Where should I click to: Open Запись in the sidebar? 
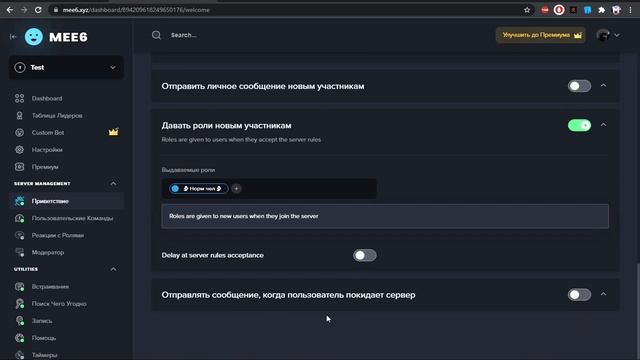42,321
